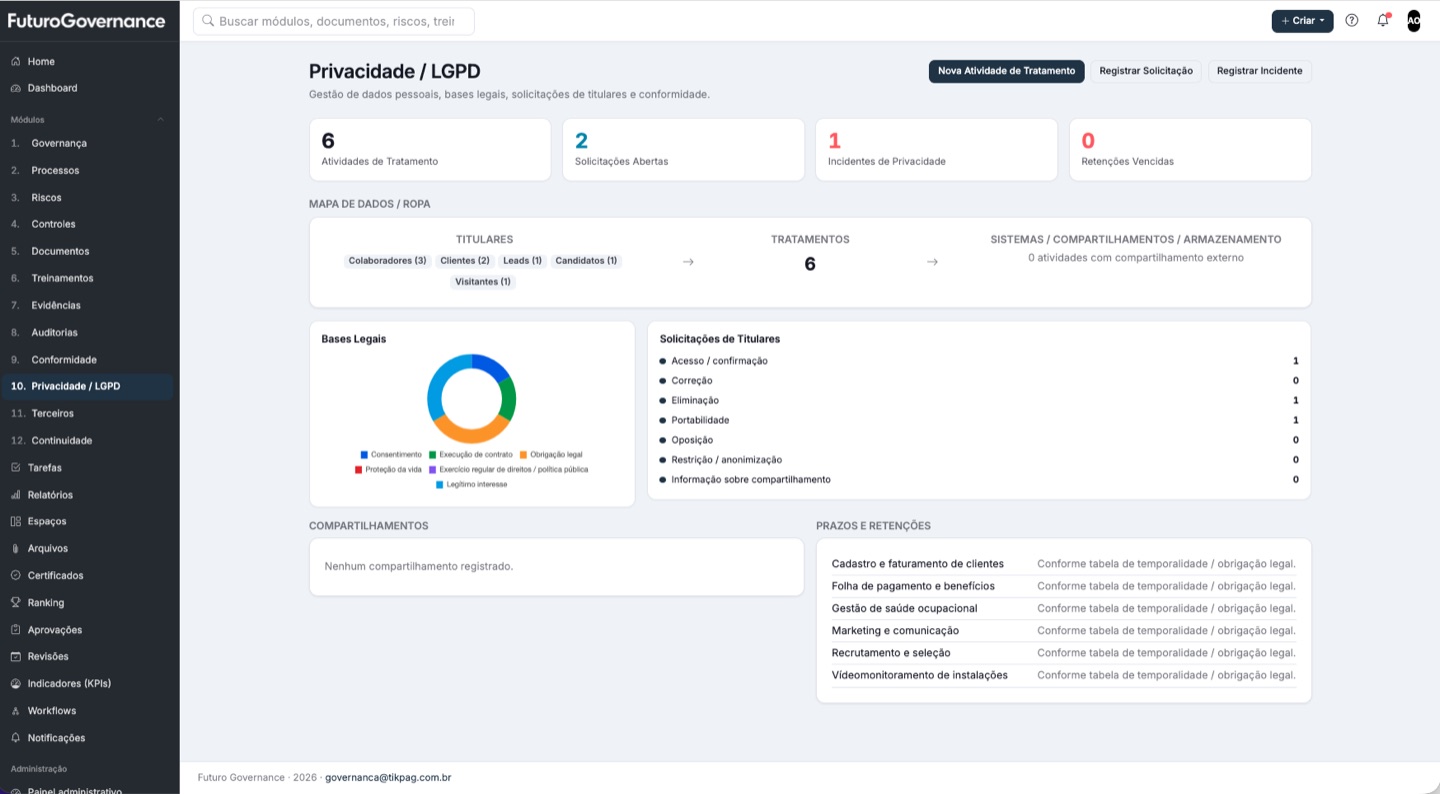Click Registrar Incidente button
The image size is (1440, 794).
tap(1260, 71)
